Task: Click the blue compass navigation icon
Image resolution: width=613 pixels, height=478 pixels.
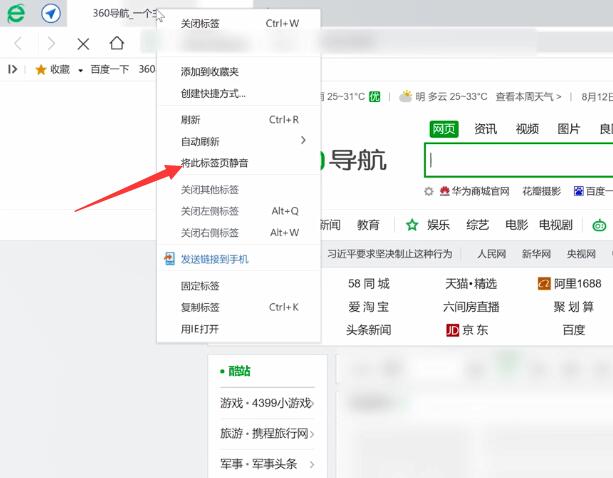Action: (51, 13)
